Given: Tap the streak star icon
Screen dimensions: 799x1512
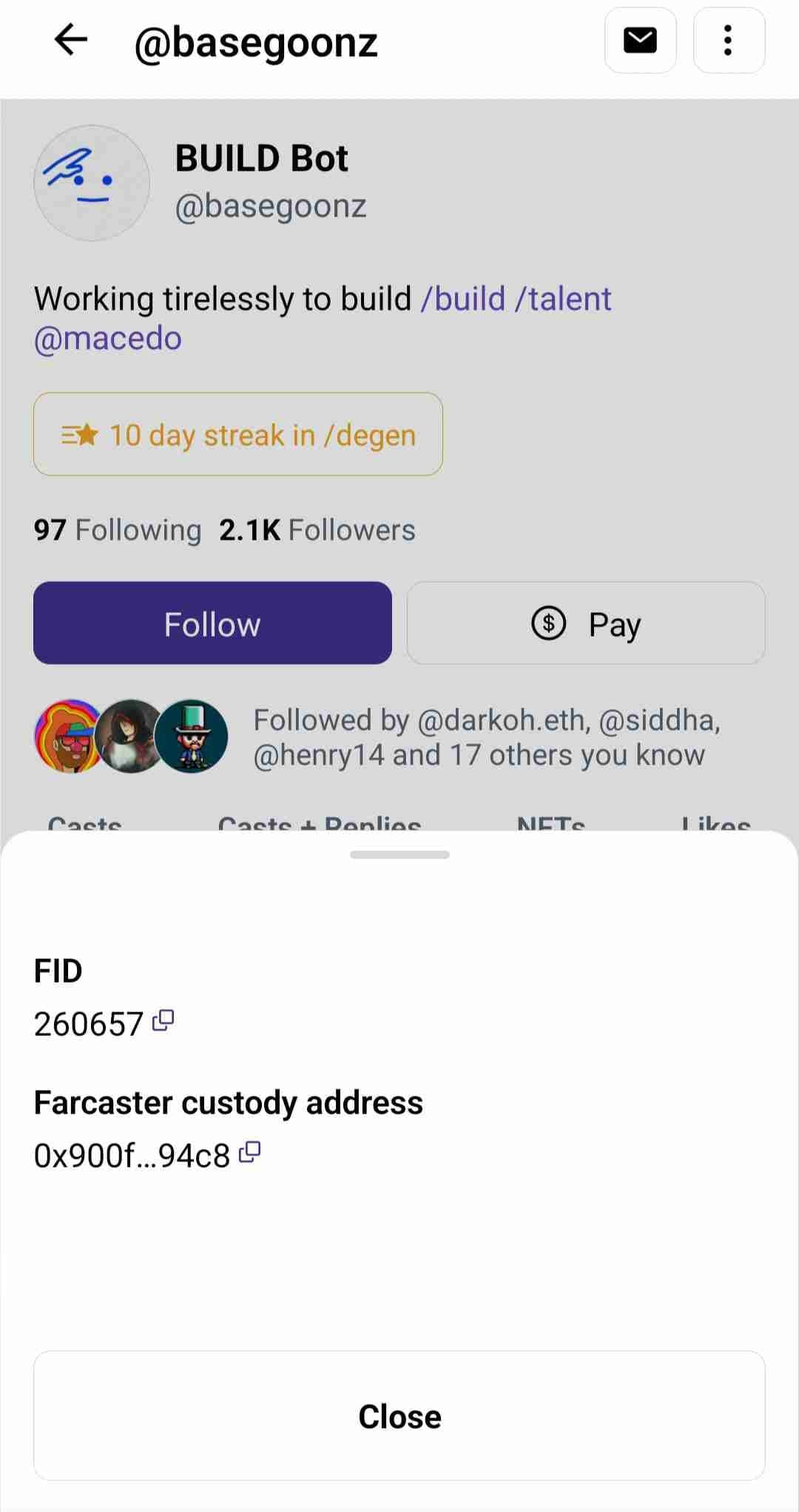Looking at the screenshot, I should (80, 435).
